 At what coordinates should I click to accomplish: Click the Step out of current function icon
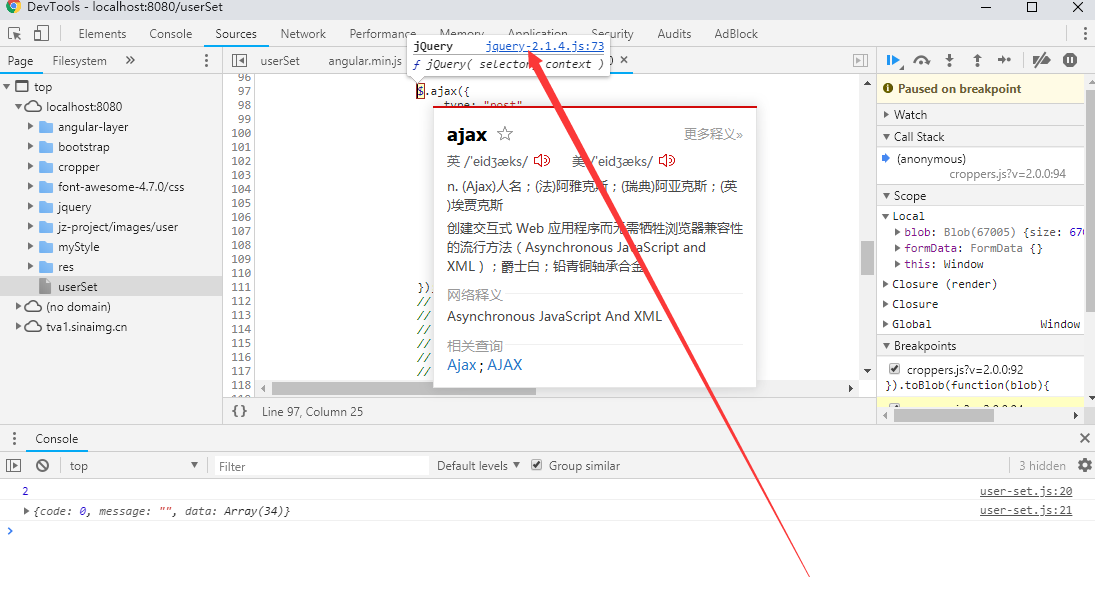tap(977, 60)
